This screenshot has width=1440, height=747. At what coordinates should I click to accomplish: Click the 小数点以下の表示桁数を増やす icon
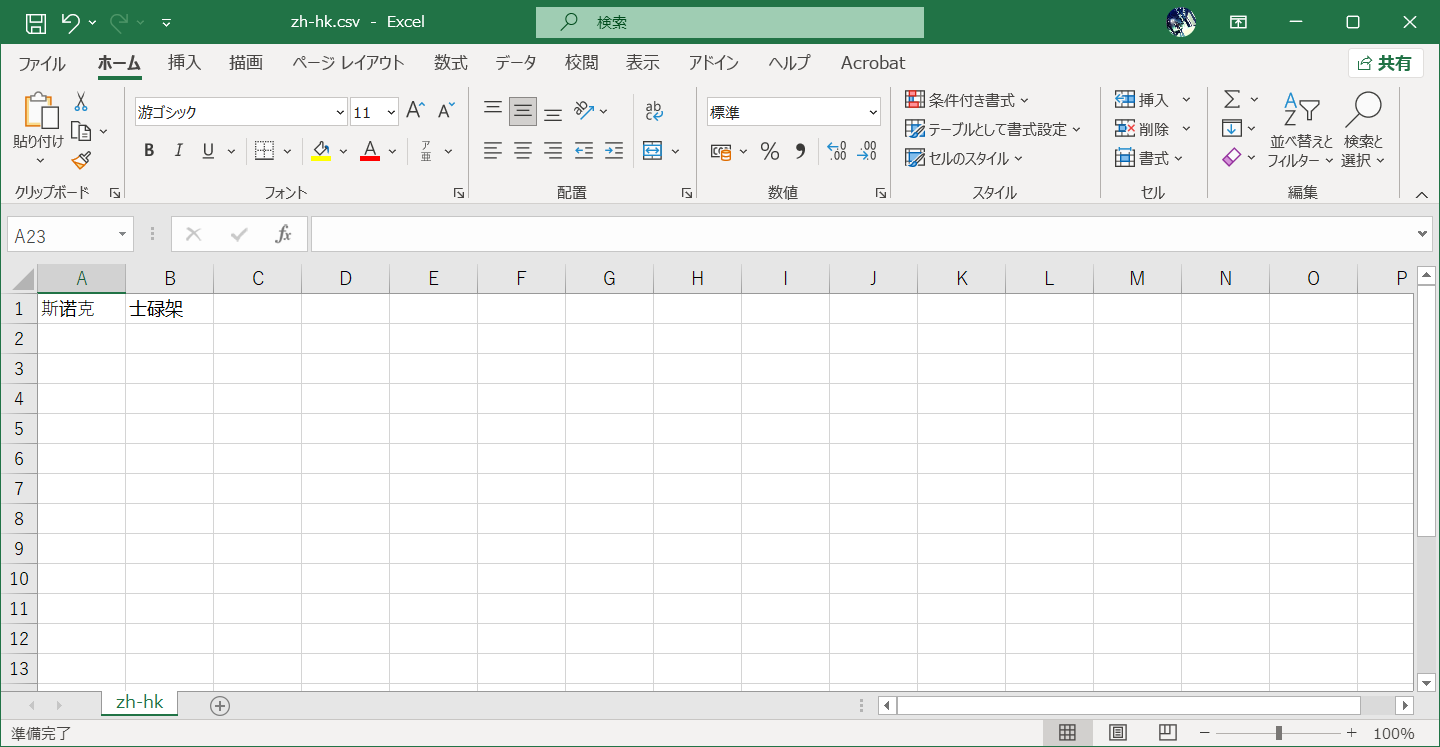[838, 151]
